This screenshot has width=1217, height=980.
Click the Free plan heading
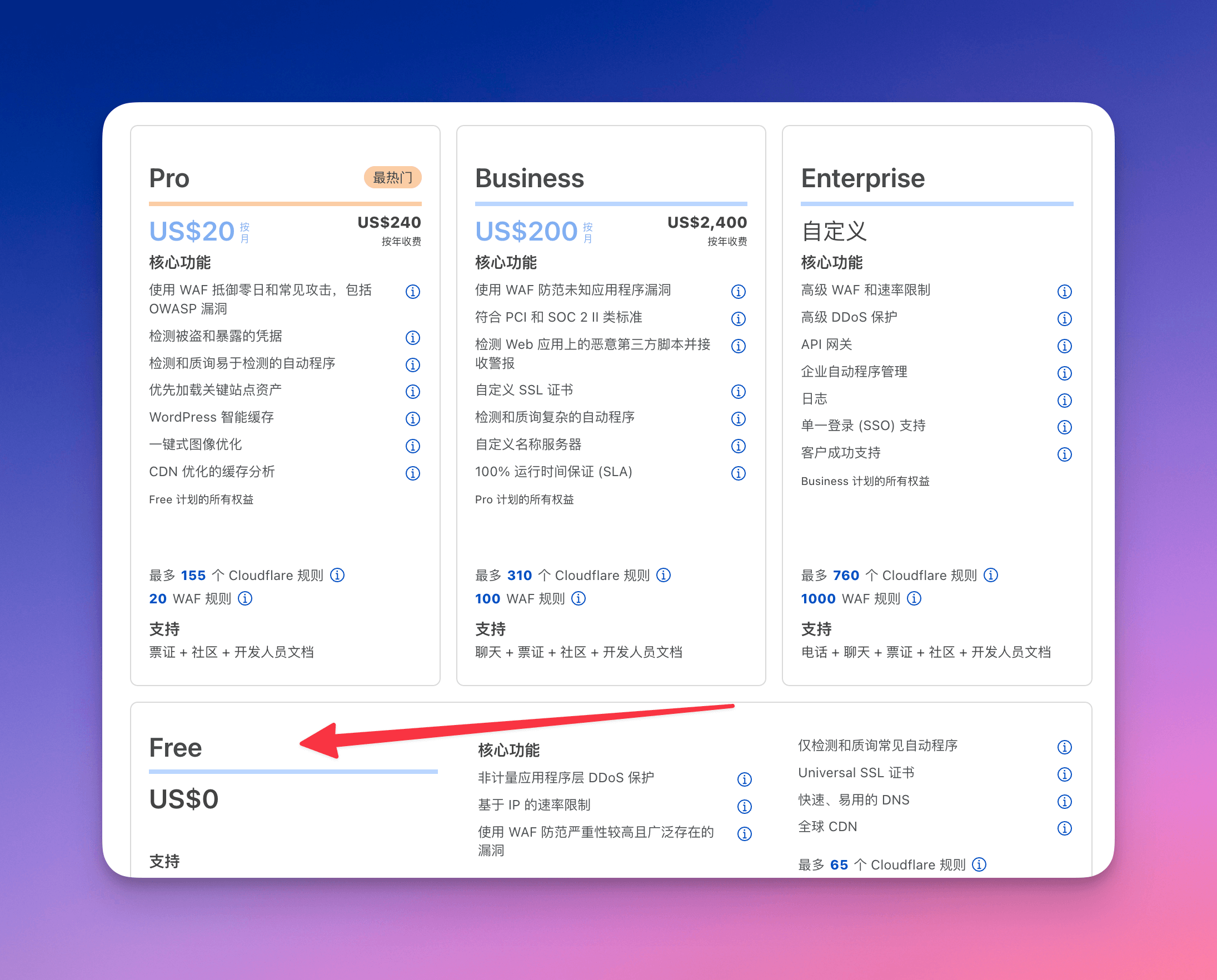pos(175,747)
